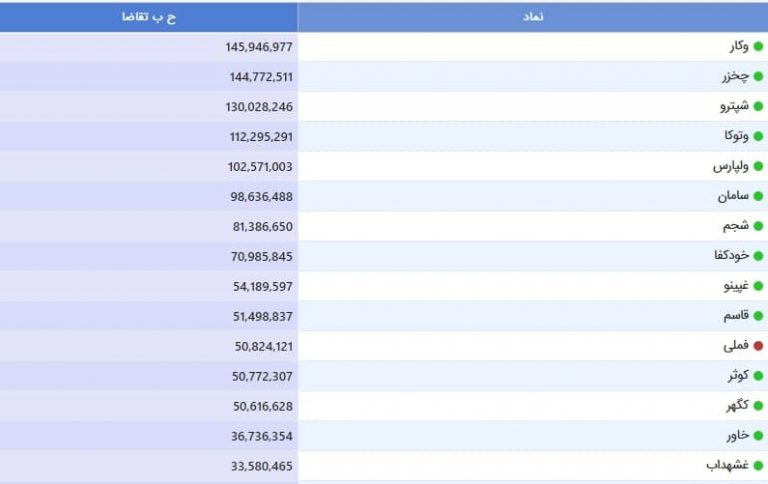Screen dimensions: 768x484
Task: Select the قاسم symbol name
Action: [736, 315]
